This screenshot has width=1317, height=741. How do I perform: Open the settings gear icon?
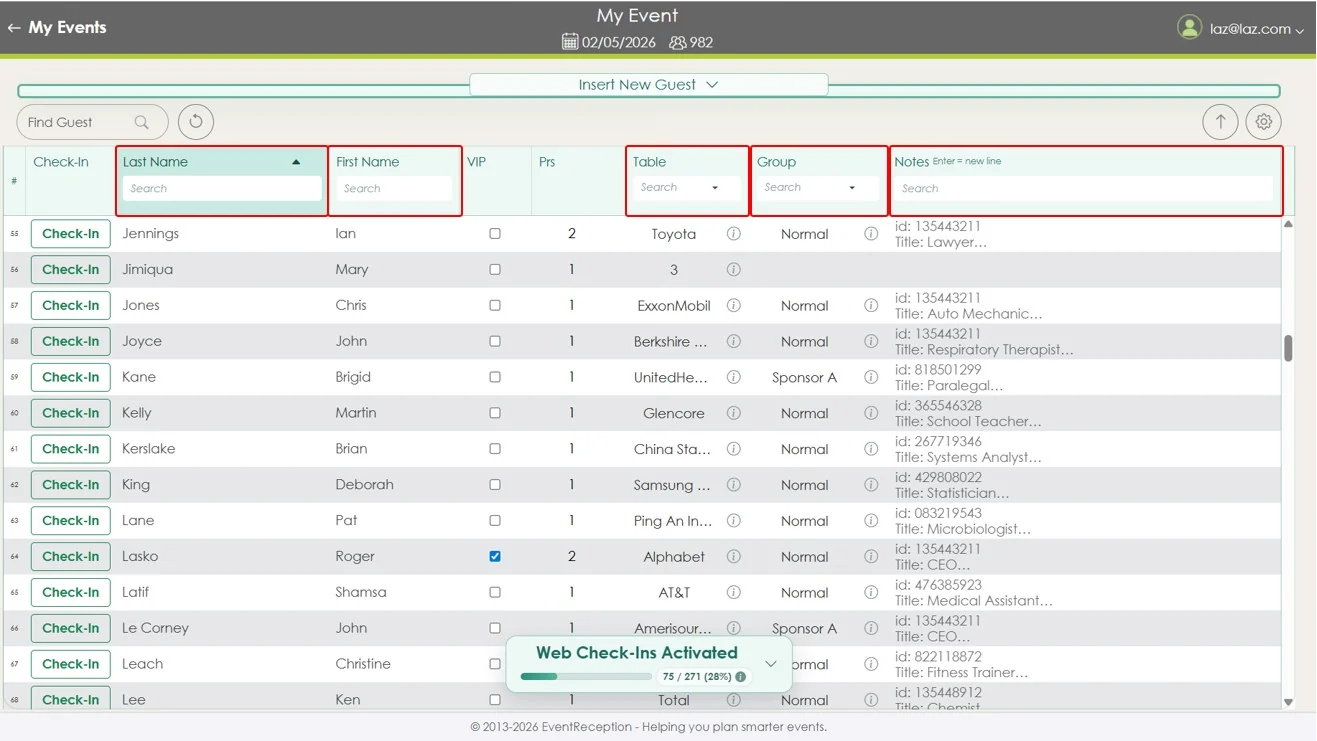coord(1264,122)
